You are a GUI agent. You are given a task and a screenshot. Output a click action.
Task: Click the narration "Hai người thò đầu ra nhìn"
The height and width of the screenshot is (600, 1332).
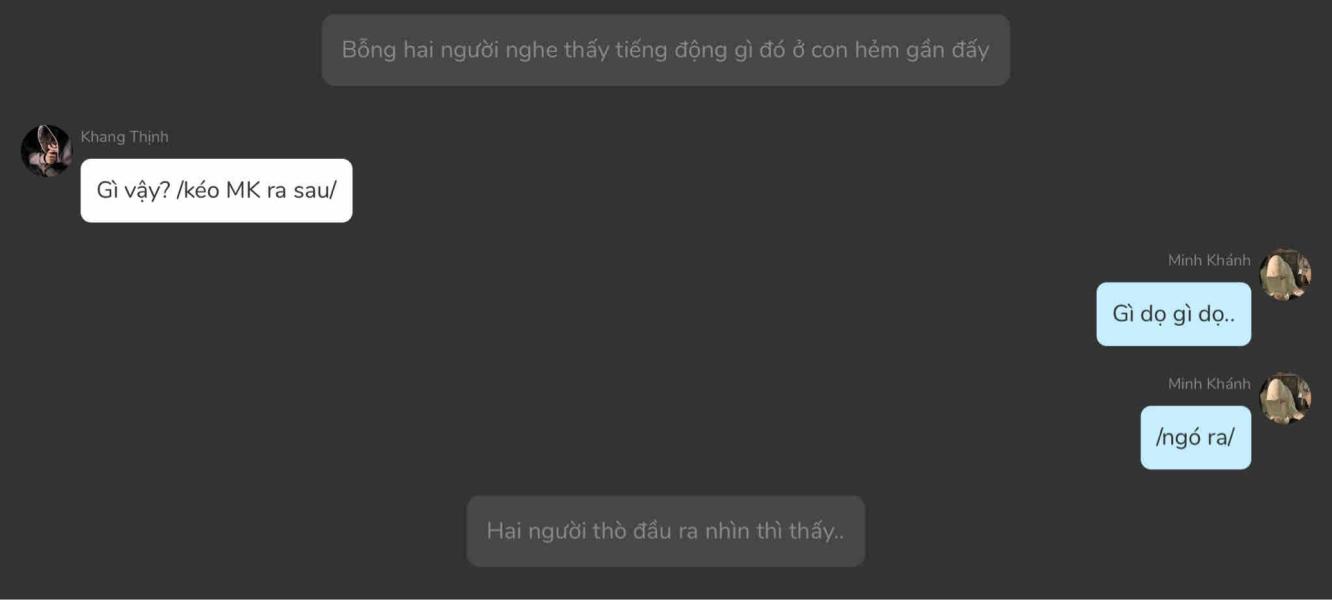666,531
